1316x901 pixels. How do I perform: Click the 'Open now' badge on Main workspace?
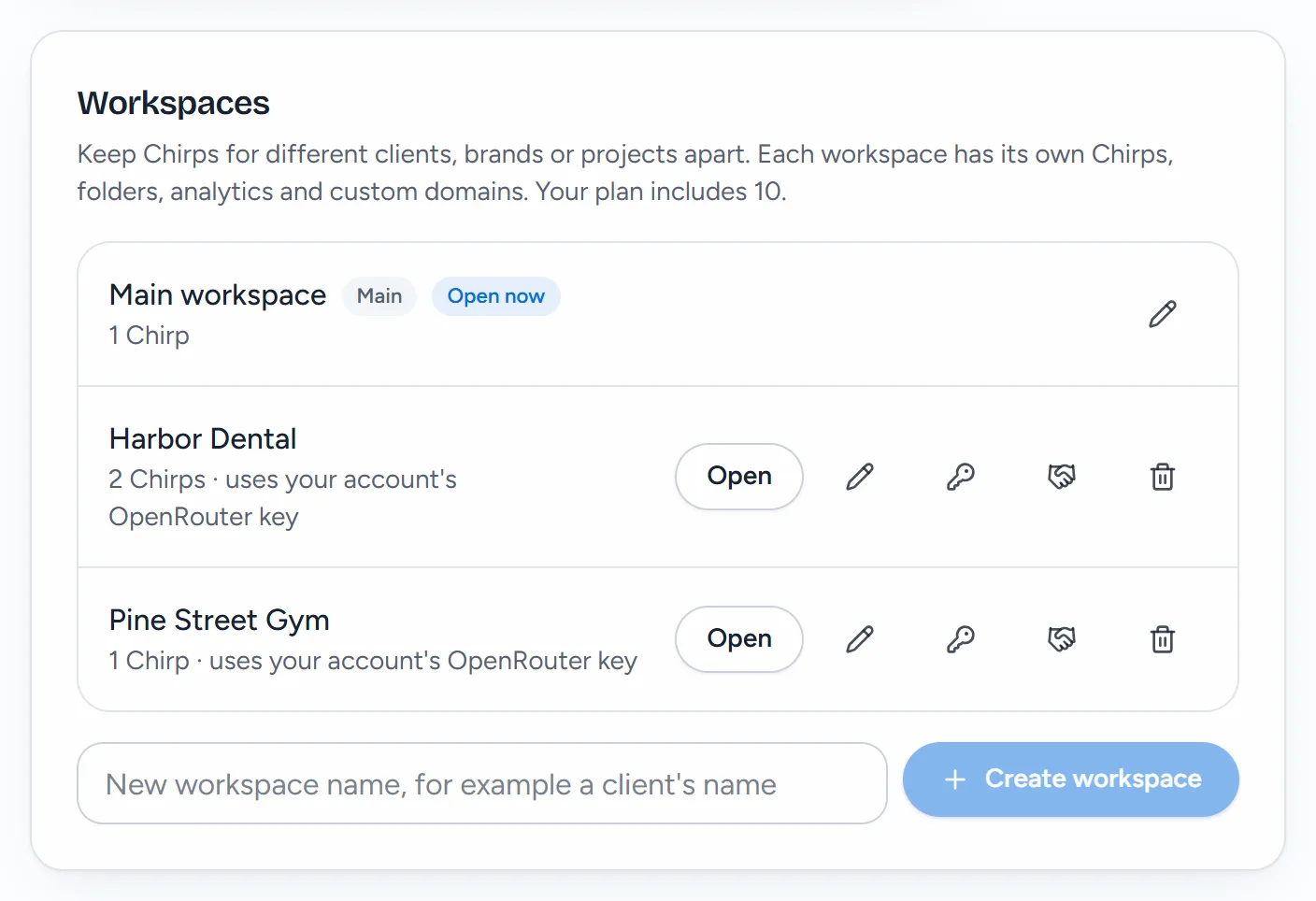496,296
